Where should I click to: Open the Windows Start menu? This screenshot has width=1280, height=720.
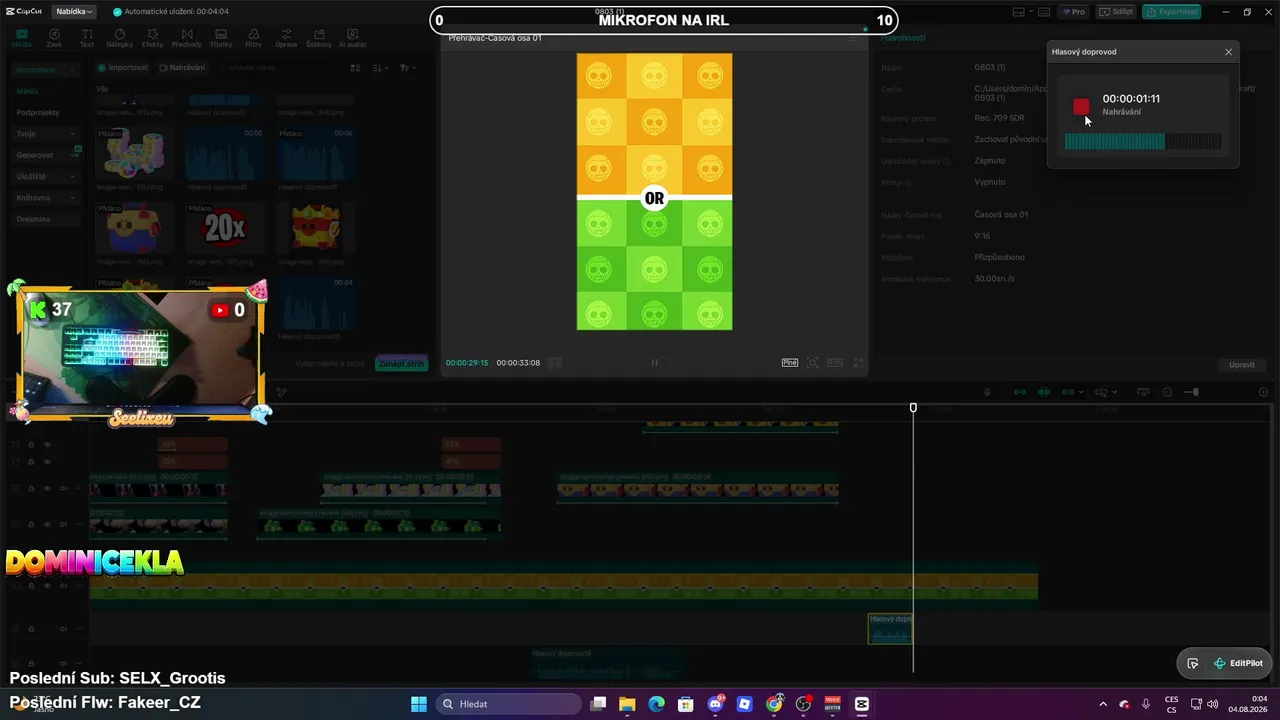(419, 704)
